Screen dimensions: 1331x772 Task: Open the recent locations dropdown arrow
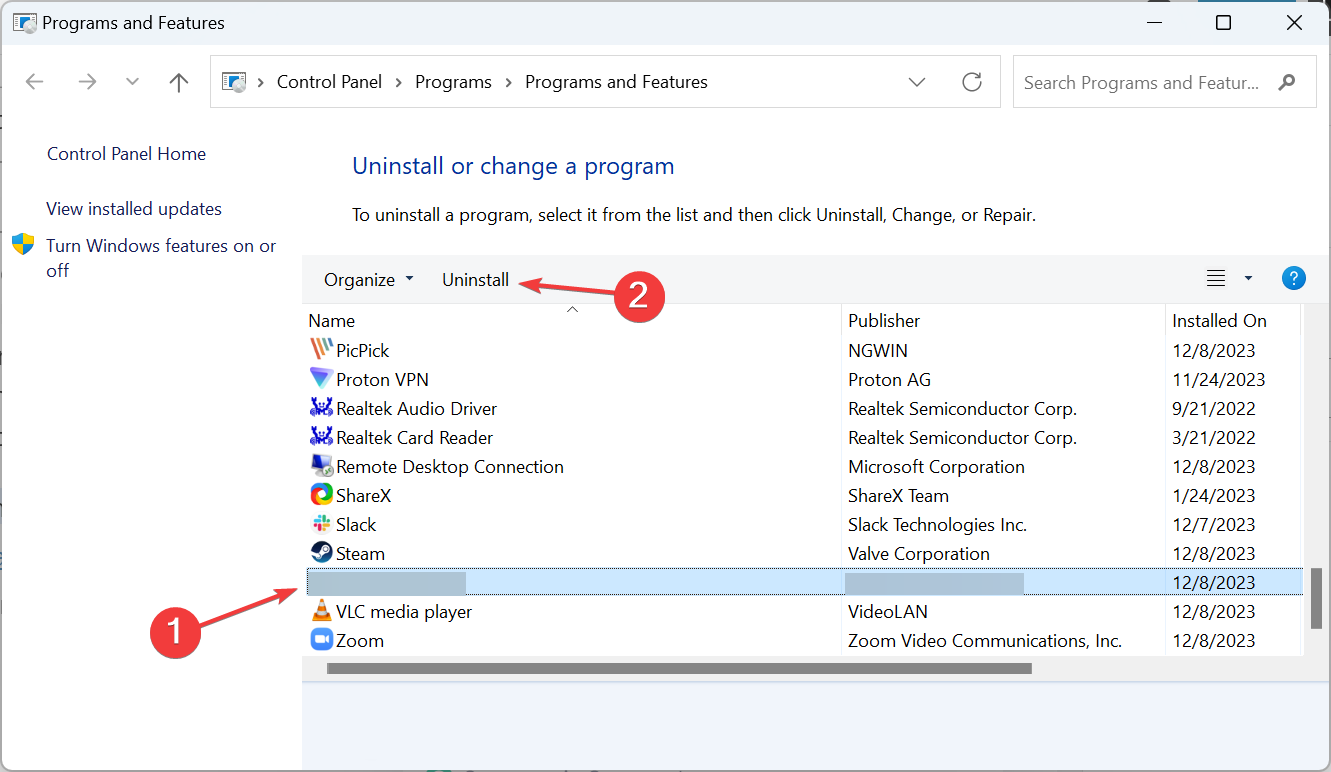pyautogui.click(x=133, y=82)
